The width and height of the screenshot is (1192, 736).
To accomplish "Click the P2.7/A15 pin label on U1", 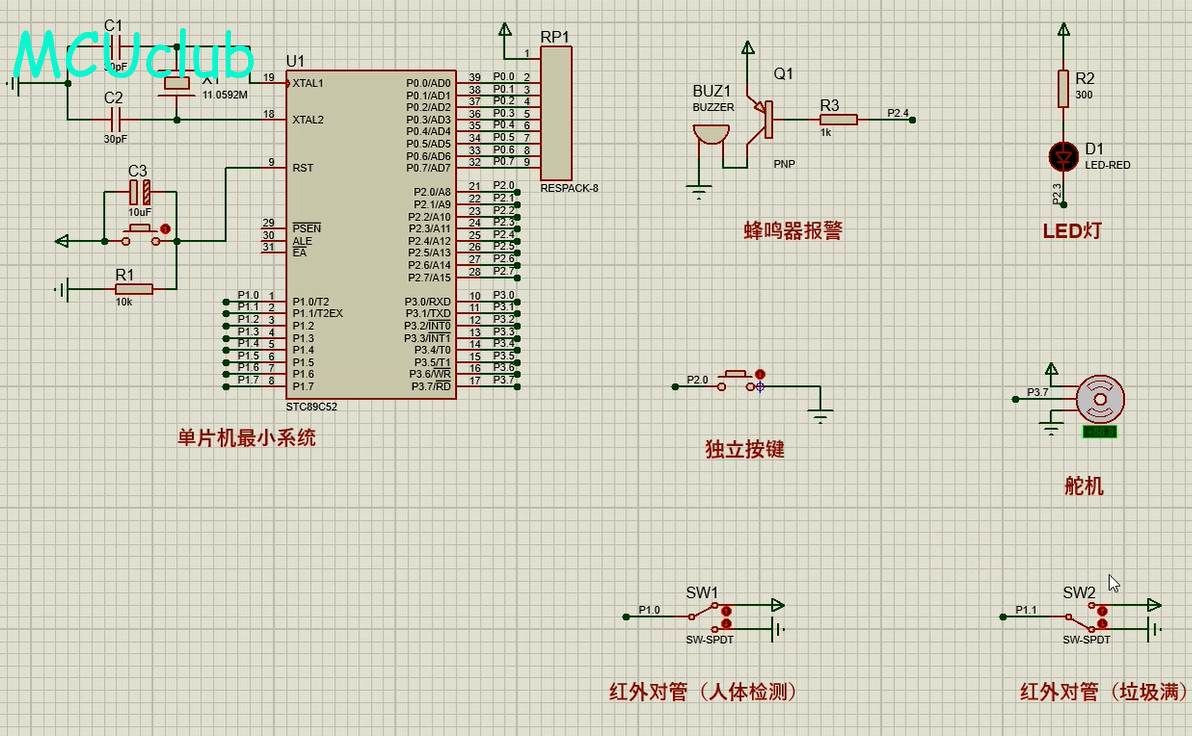I will pos(430,278).
